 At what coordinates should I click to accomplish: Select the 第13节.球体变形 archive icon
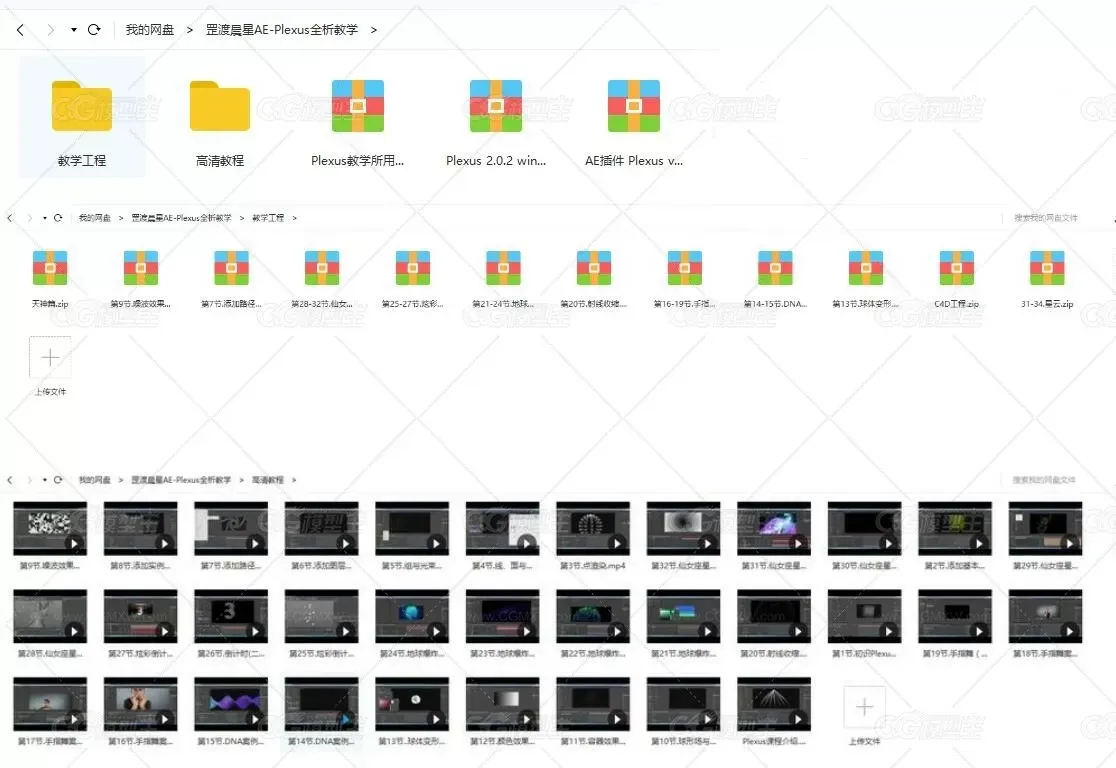[865, 268]
